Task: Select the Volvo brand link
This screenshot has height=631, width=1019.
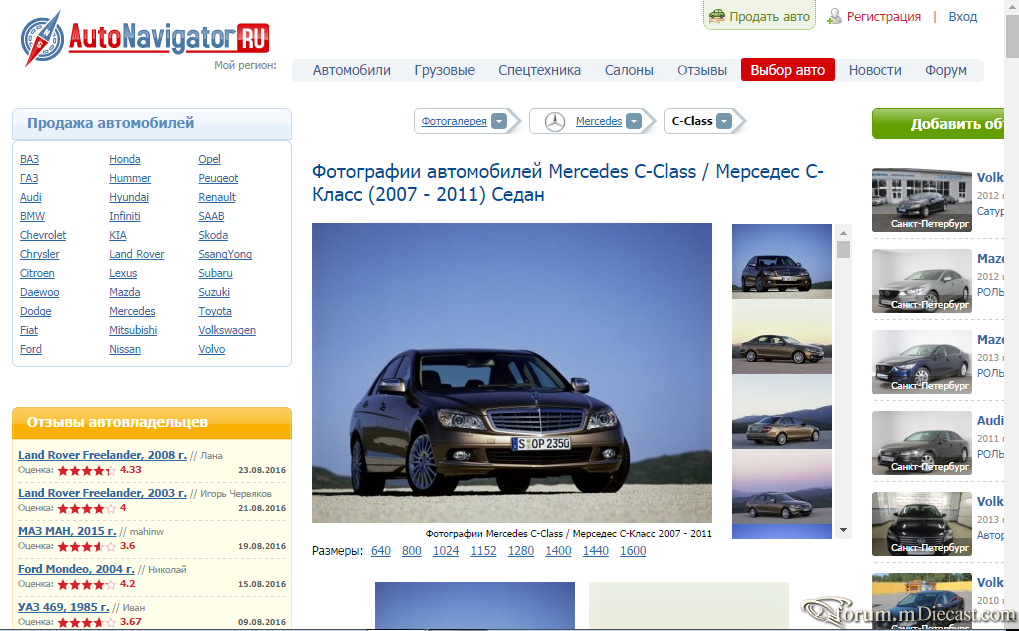Action: coord(212,349)
